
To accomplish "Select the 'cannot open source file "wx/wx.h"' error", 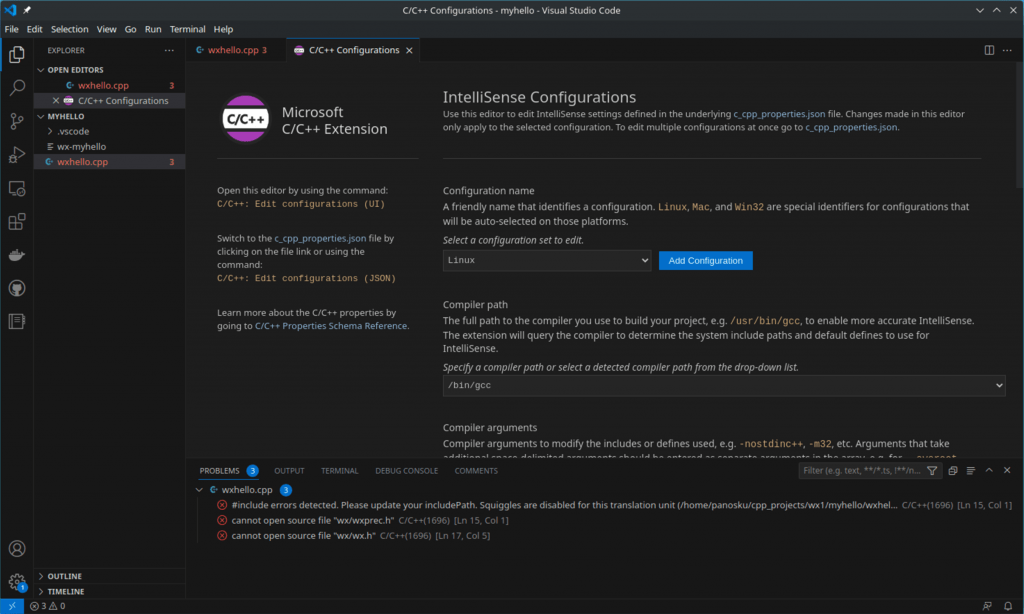I will point(604,536).
